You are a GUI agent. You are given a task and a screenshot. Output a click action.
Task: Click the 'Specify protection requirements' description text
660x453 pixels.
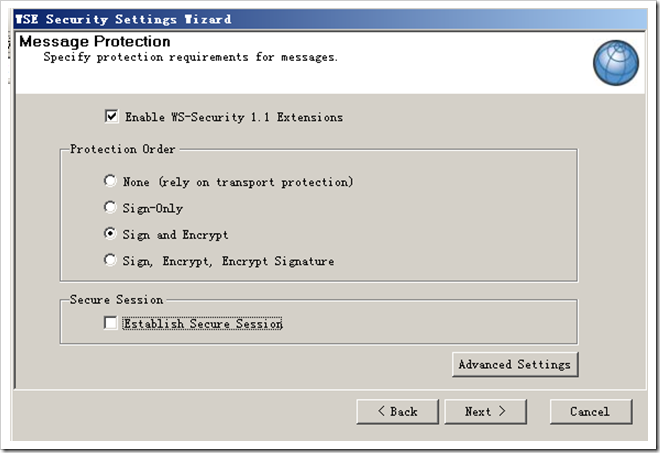(x=190, y=58)
